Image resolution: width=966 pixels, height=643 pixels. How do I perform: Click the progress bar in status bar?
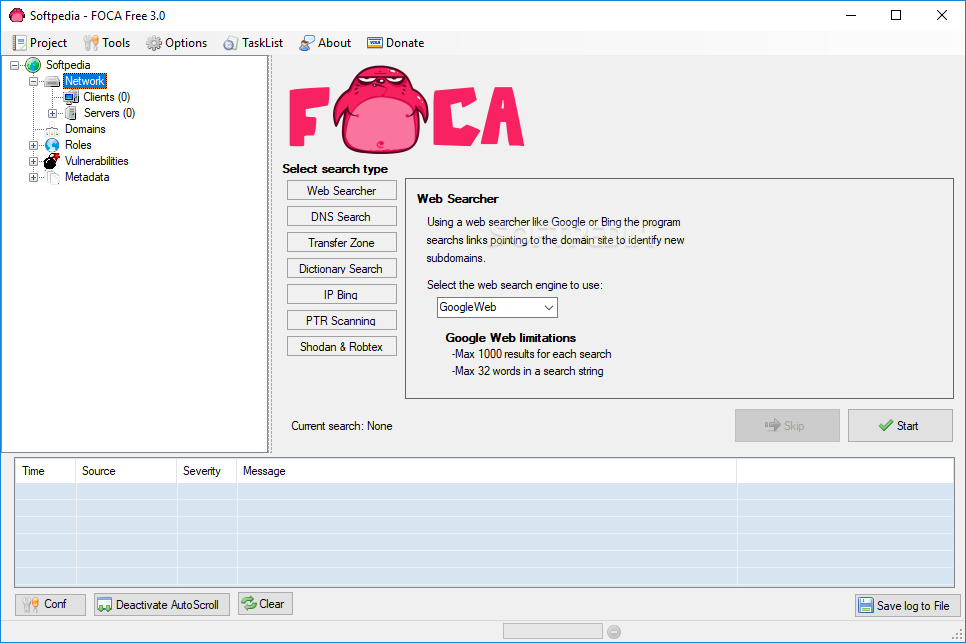tap(553, 631)
